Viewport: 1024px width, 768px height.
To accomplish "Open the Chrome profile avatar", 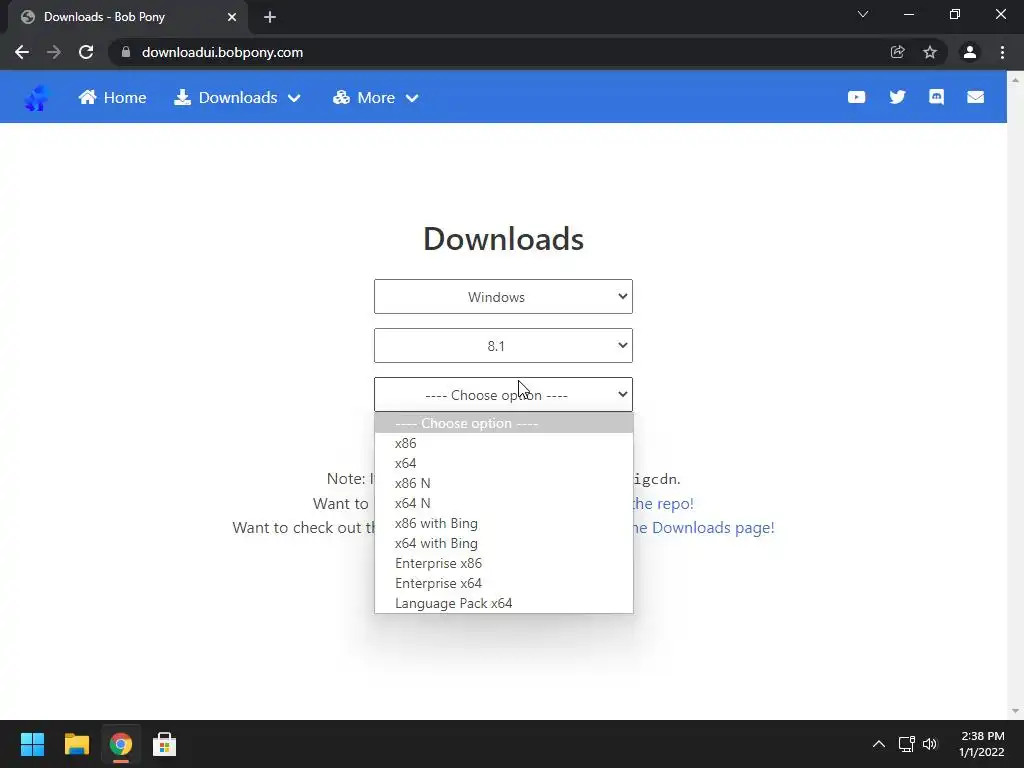I will coord(970,52).
